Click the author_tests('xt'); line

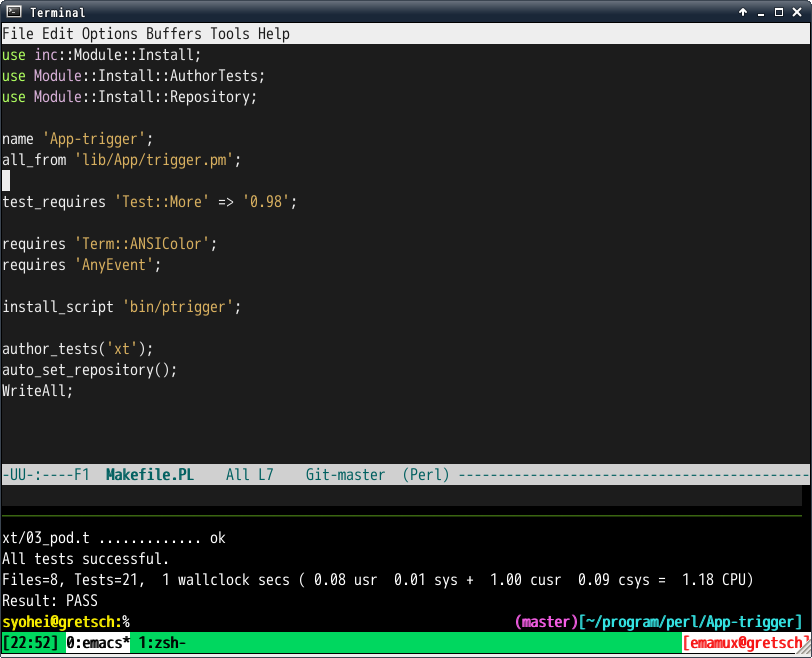pyautogui.click(x=78, y=349)
